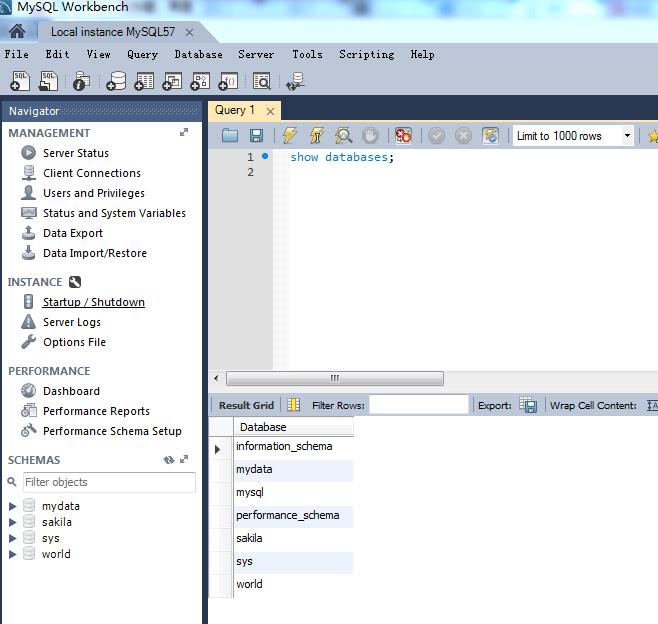Toggle auto-commit mode icon
This screenshot has width=658, height=624.
(x=490, y=136)
